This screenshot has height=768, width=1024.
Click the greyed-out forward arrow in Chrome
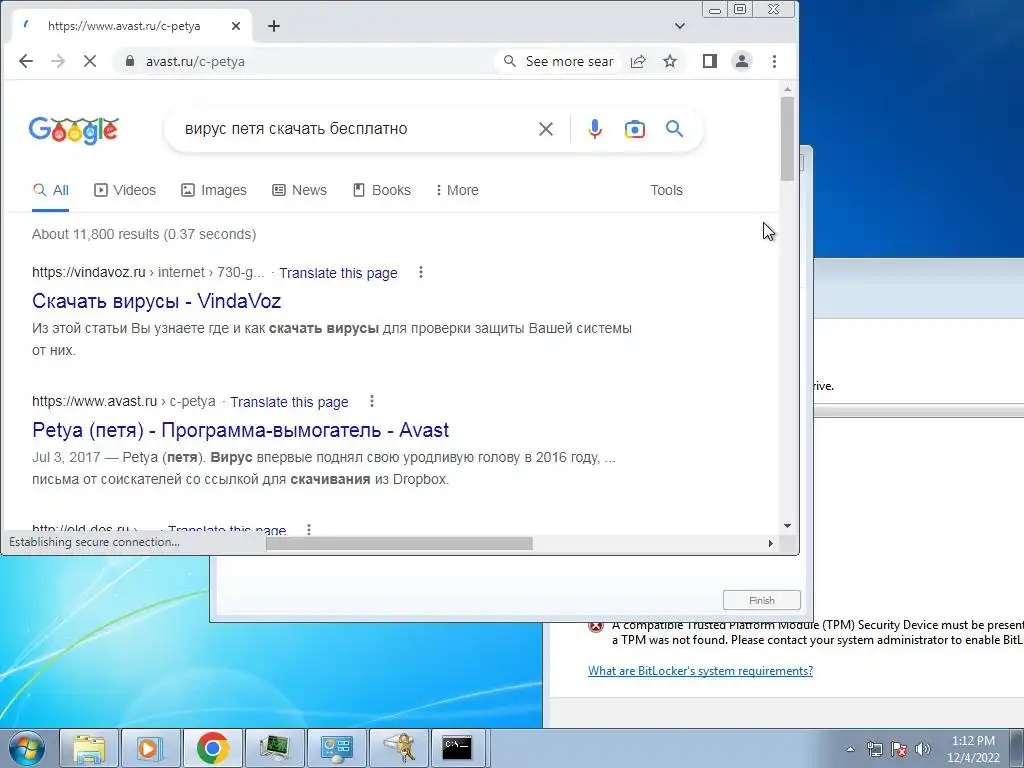58,61
